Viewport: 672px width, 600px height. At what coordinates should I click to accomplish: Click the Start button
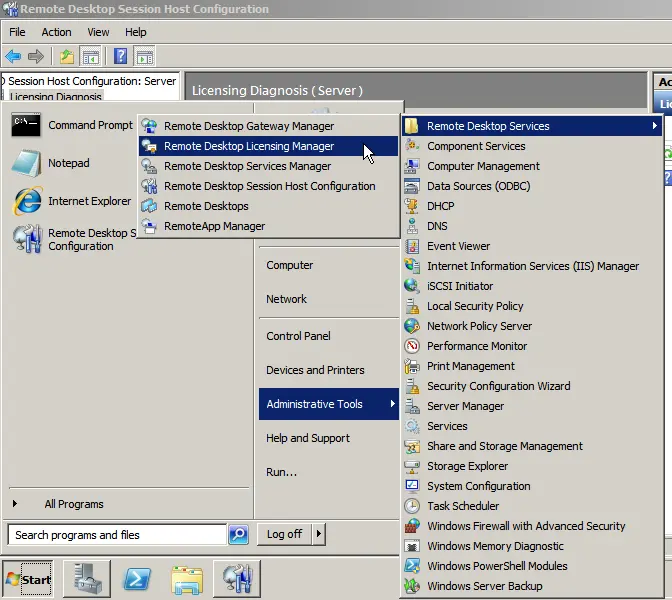[x=28, y=579]
